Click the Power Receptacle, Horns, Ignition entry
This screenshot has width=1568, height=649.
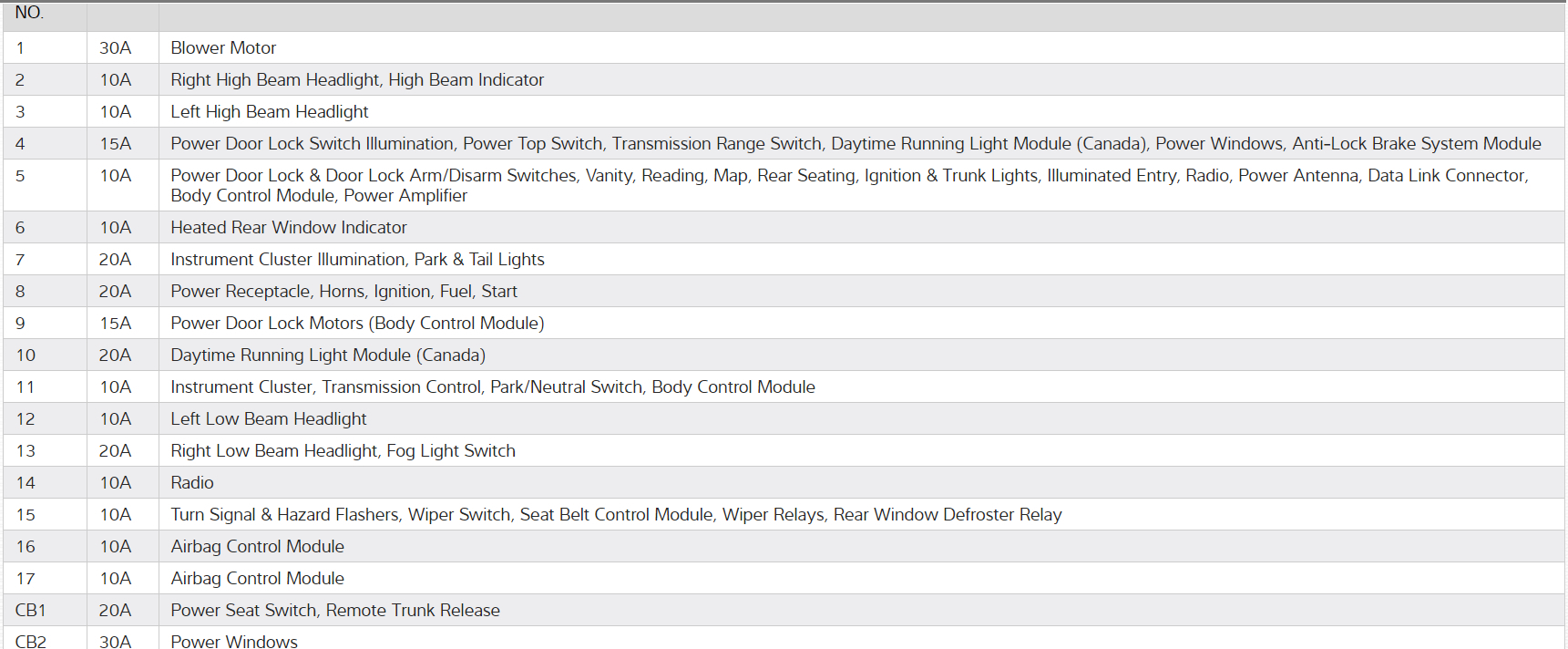pyautogui.click(x=343, y=292)
